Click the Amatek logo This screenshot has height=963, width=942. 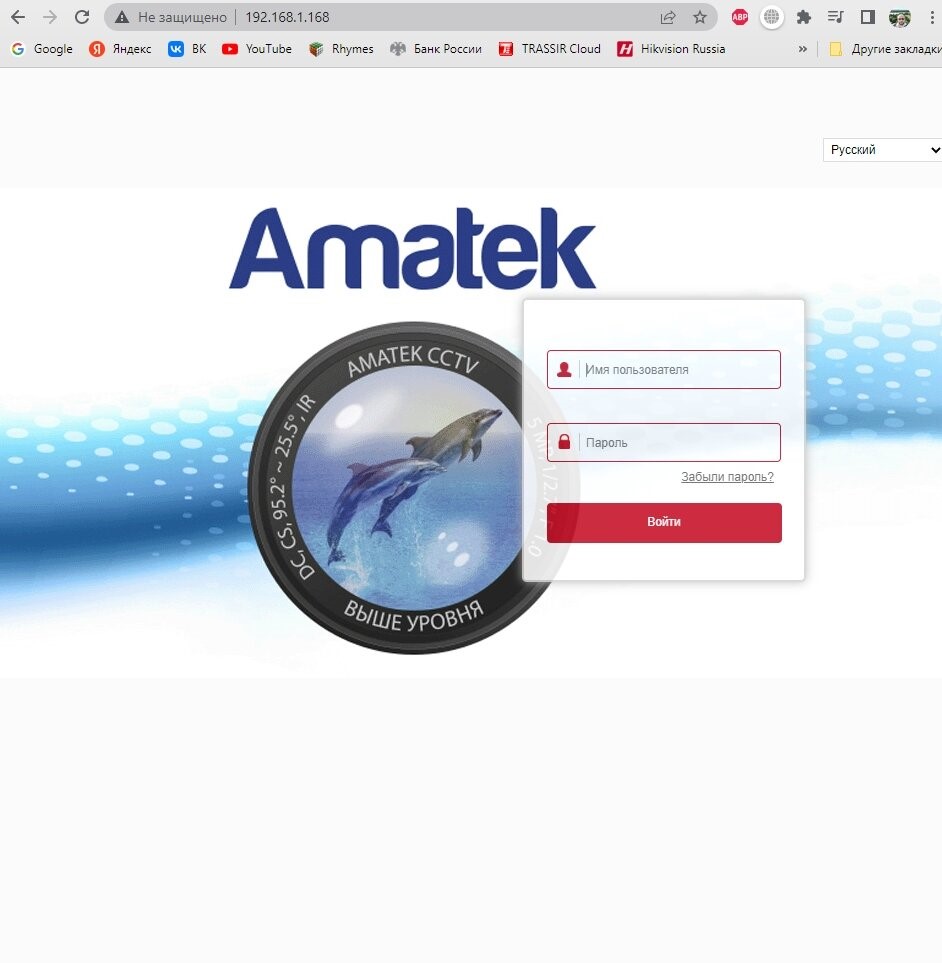coord(412,248)
